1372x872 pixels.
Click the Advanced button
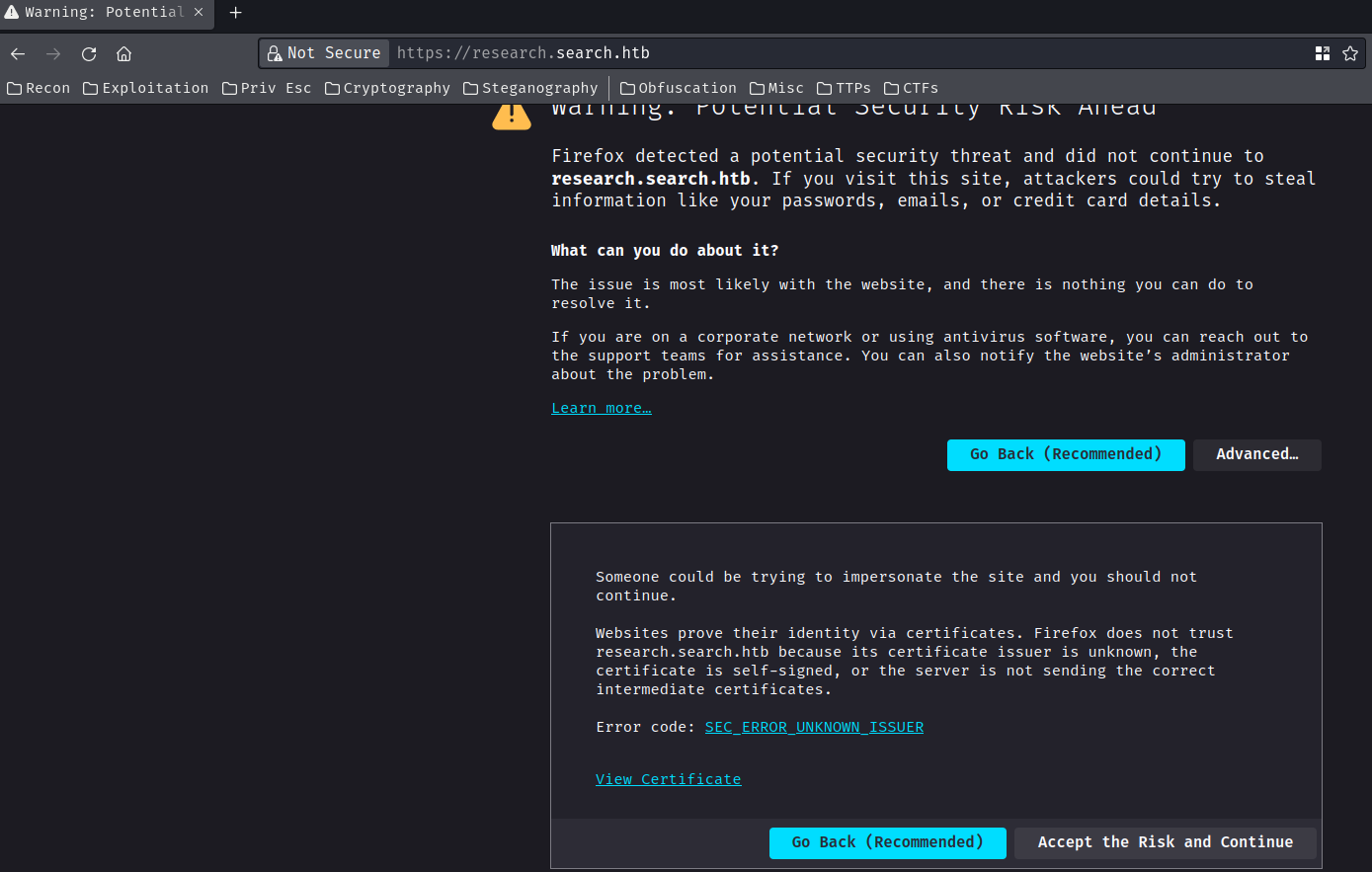coord(1257,454)
